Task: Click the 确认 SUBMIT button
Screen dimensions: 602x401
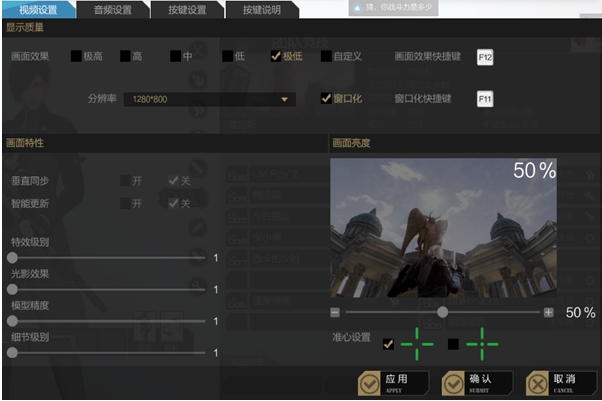Action: (x=478, y=383)
